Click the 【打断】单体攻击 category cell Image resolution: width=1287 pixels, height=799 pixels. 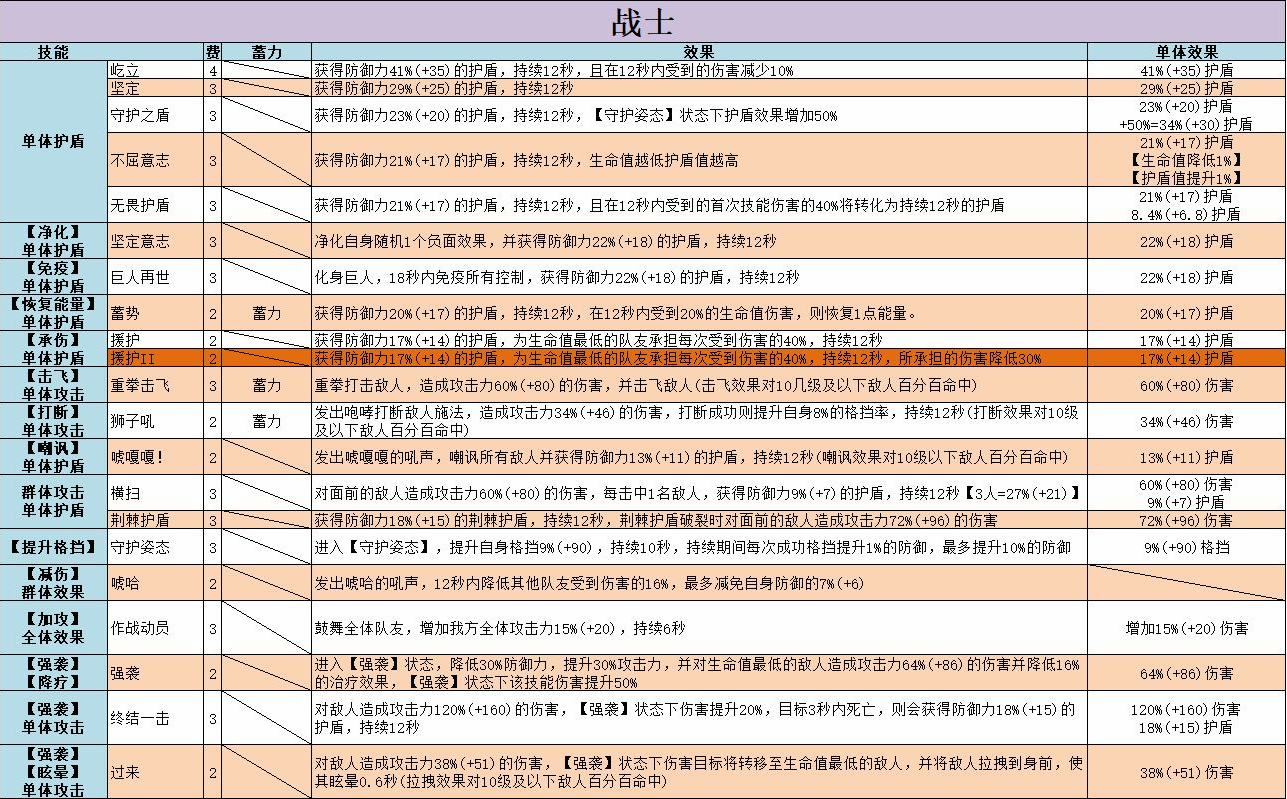click(x=53, y=421)
